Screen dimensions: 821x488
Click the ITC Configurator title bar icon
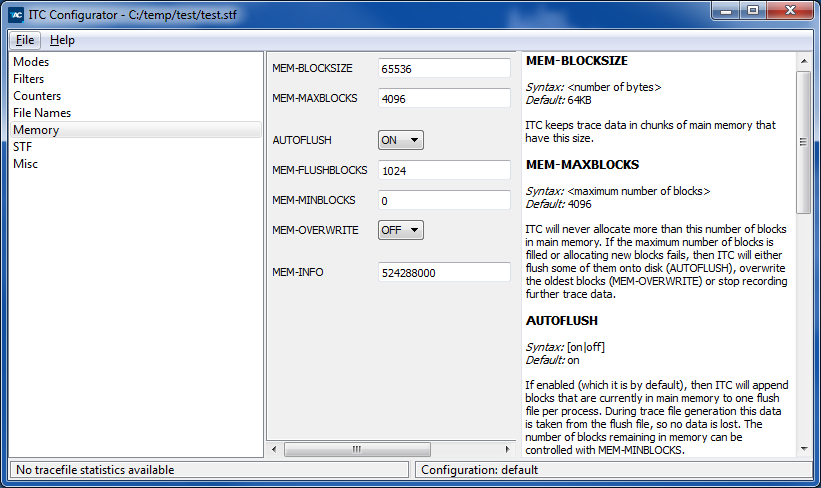pos(17,15)
